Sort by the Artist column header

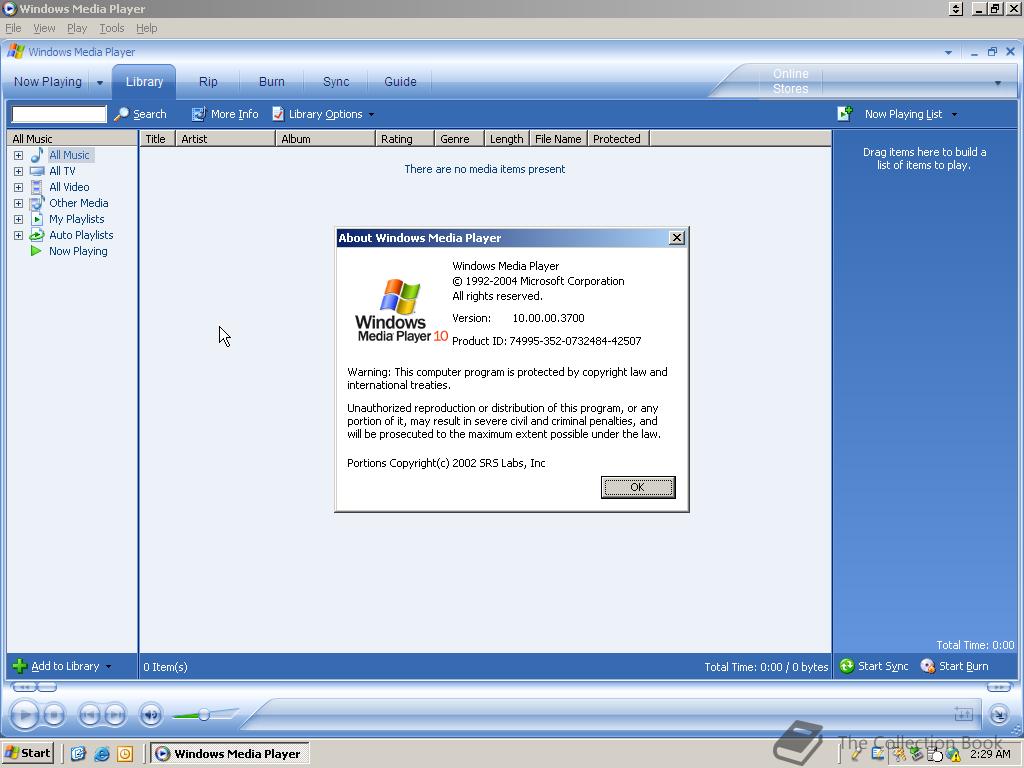tap(225, 138)
